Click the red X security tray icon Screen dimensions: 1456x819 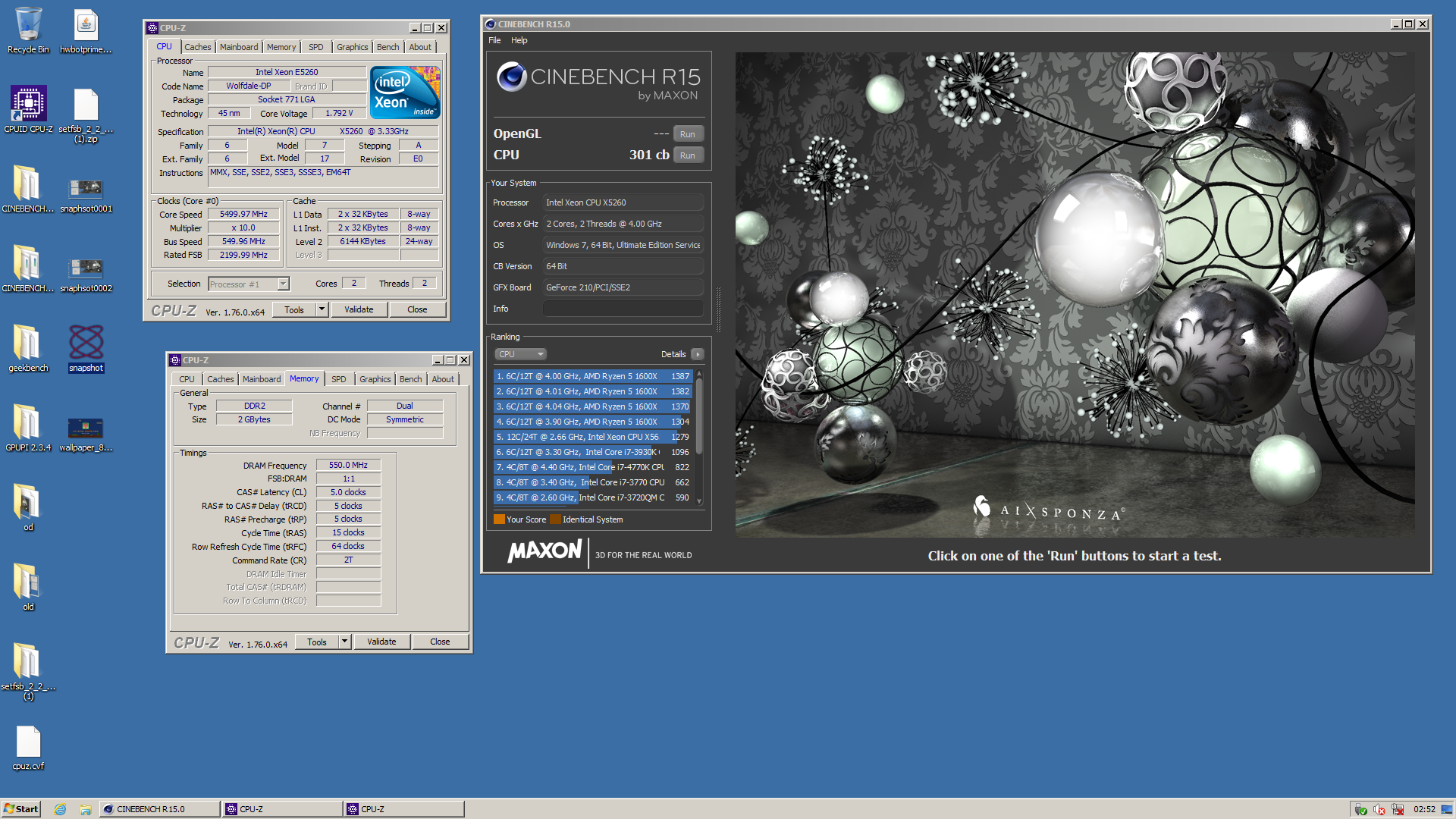[x=1398, y=810]
